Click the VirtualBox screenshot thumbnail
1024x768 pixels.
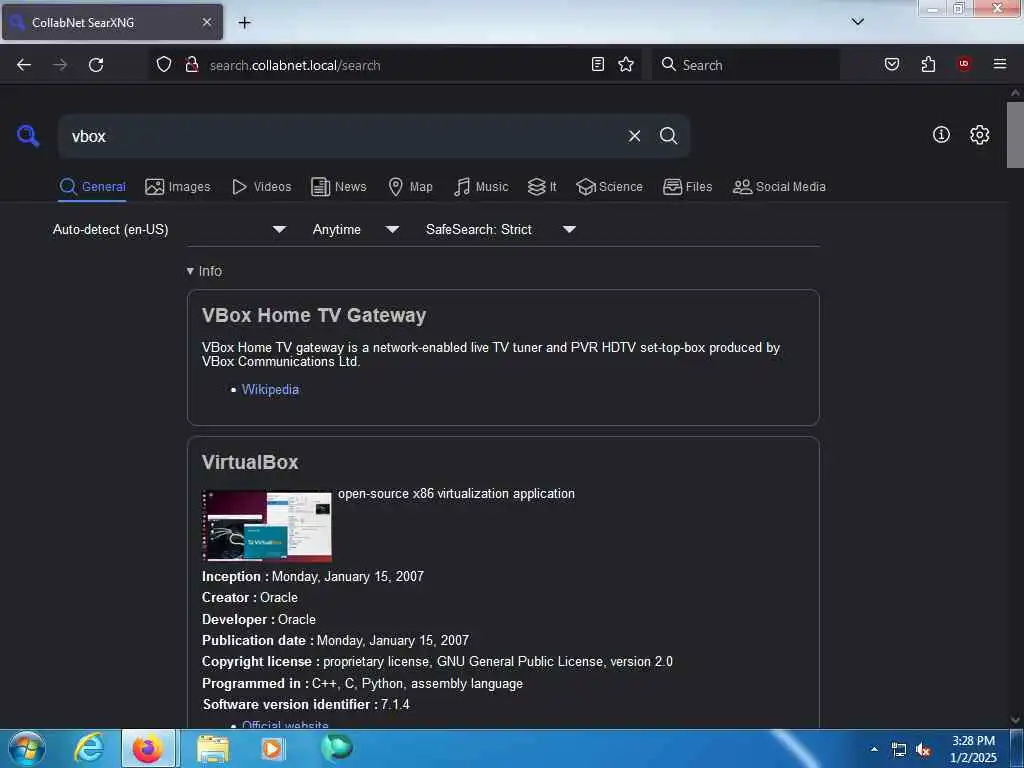267,526
